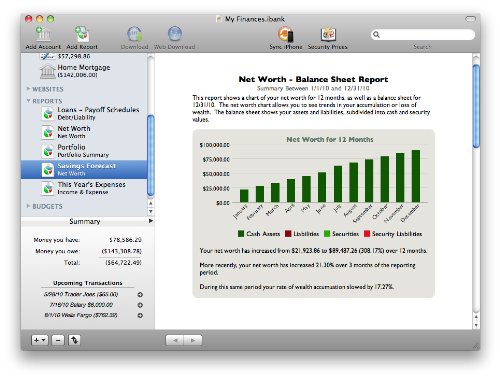Screen dimensions: 500x378
Task: Click the Portfolio report icon
Action: tap(48, 151)
